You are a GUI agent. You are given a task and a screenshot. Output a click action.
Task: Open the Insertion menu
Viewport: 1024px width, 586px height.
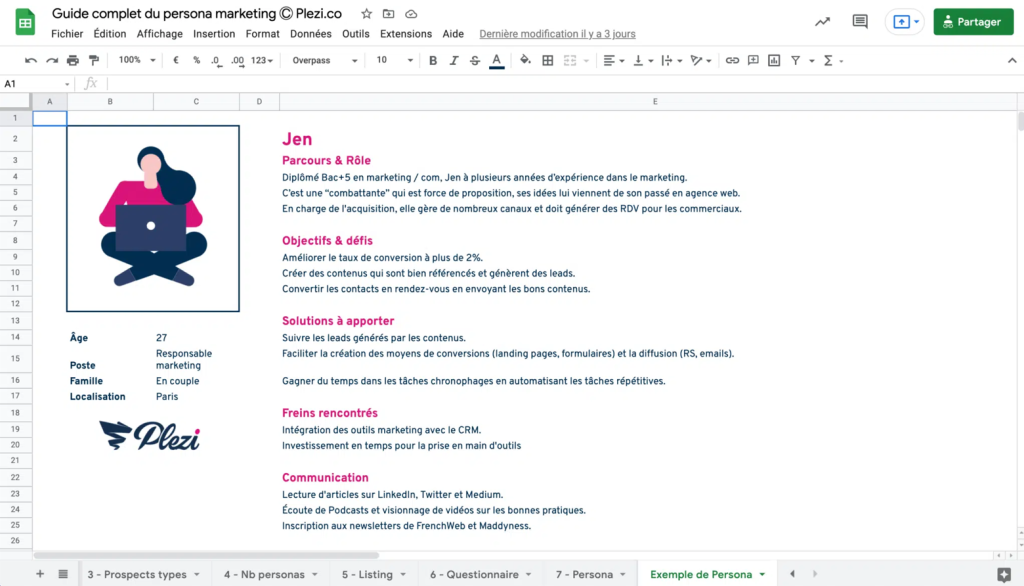click(214, 34)
